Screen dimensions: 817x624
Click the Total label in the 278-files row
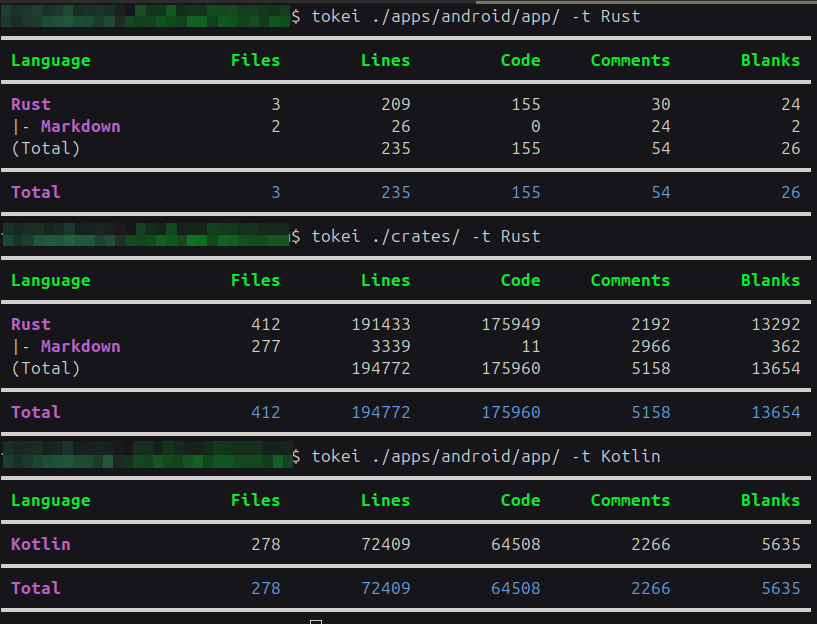pos(35,589)
